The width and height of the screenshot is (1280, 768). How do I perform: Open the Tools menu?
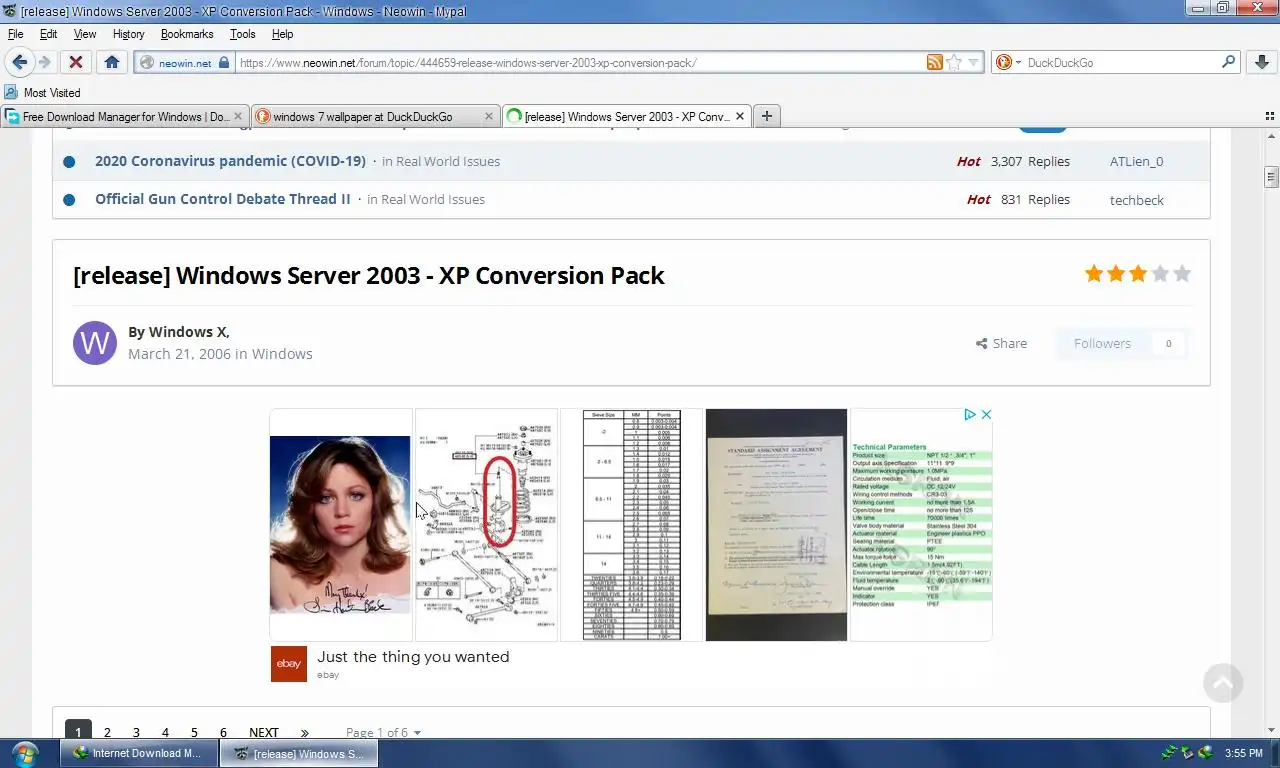point(242,34)
